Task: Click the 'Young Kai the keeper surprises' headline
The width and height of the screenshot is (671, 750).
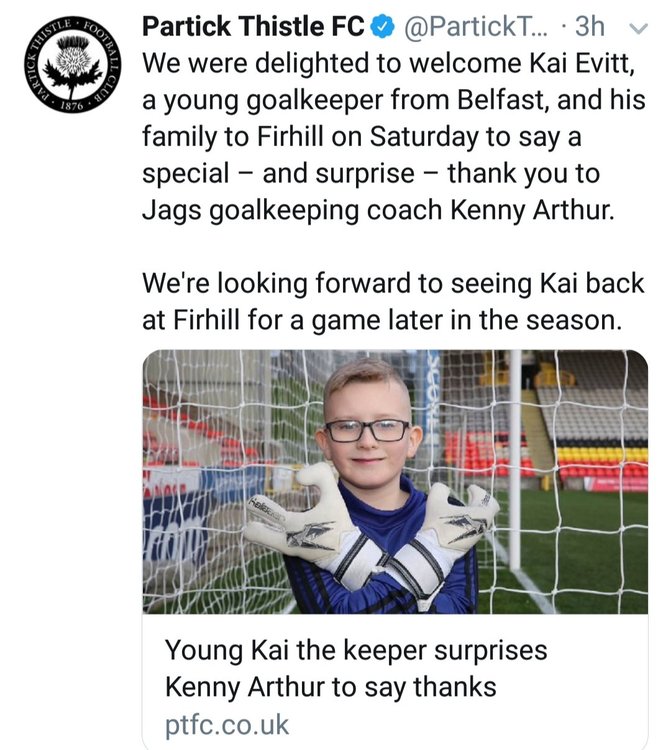Action: [356, 650]
